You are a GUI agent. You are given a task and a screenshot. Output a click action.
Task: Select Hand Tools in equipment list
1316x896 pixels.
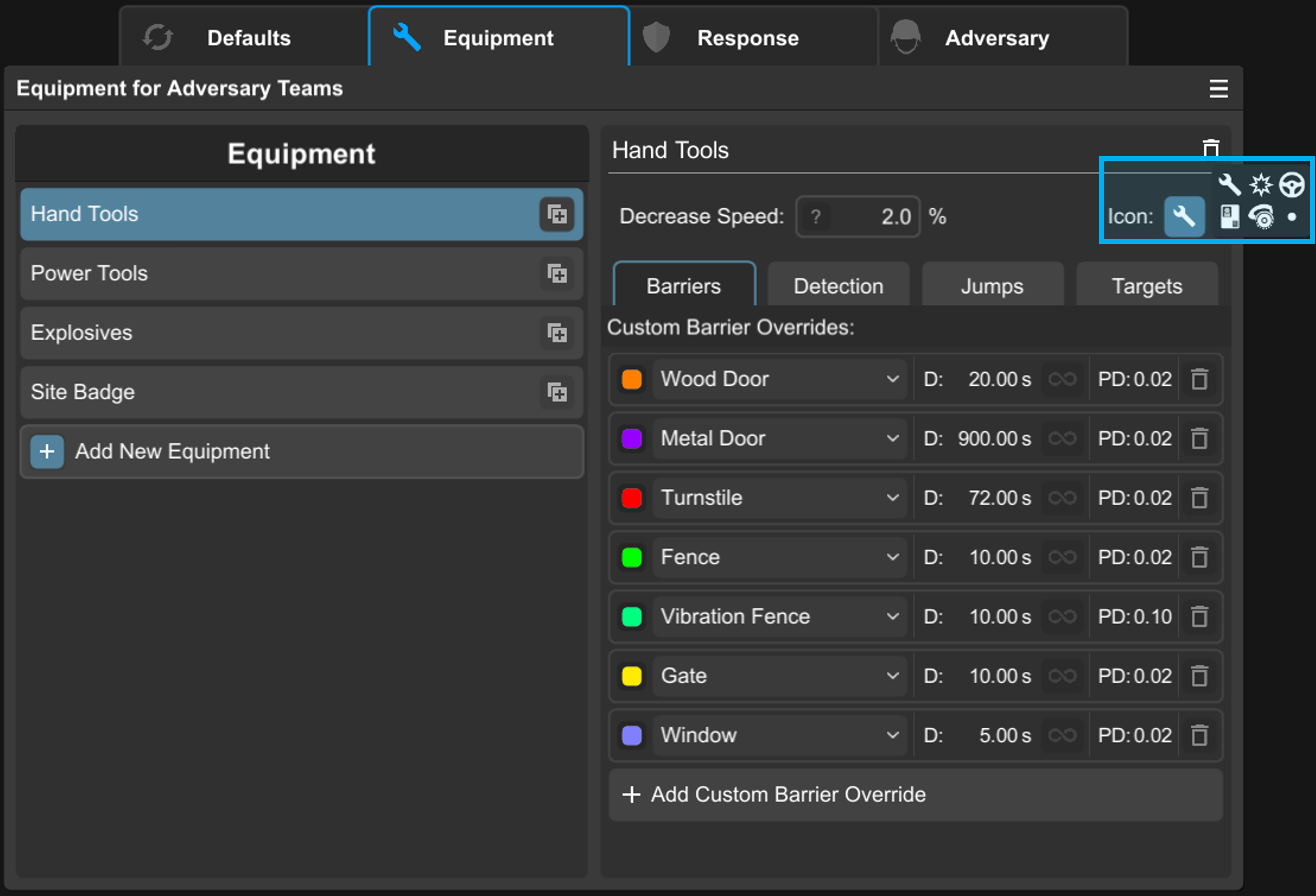point(301,214)
